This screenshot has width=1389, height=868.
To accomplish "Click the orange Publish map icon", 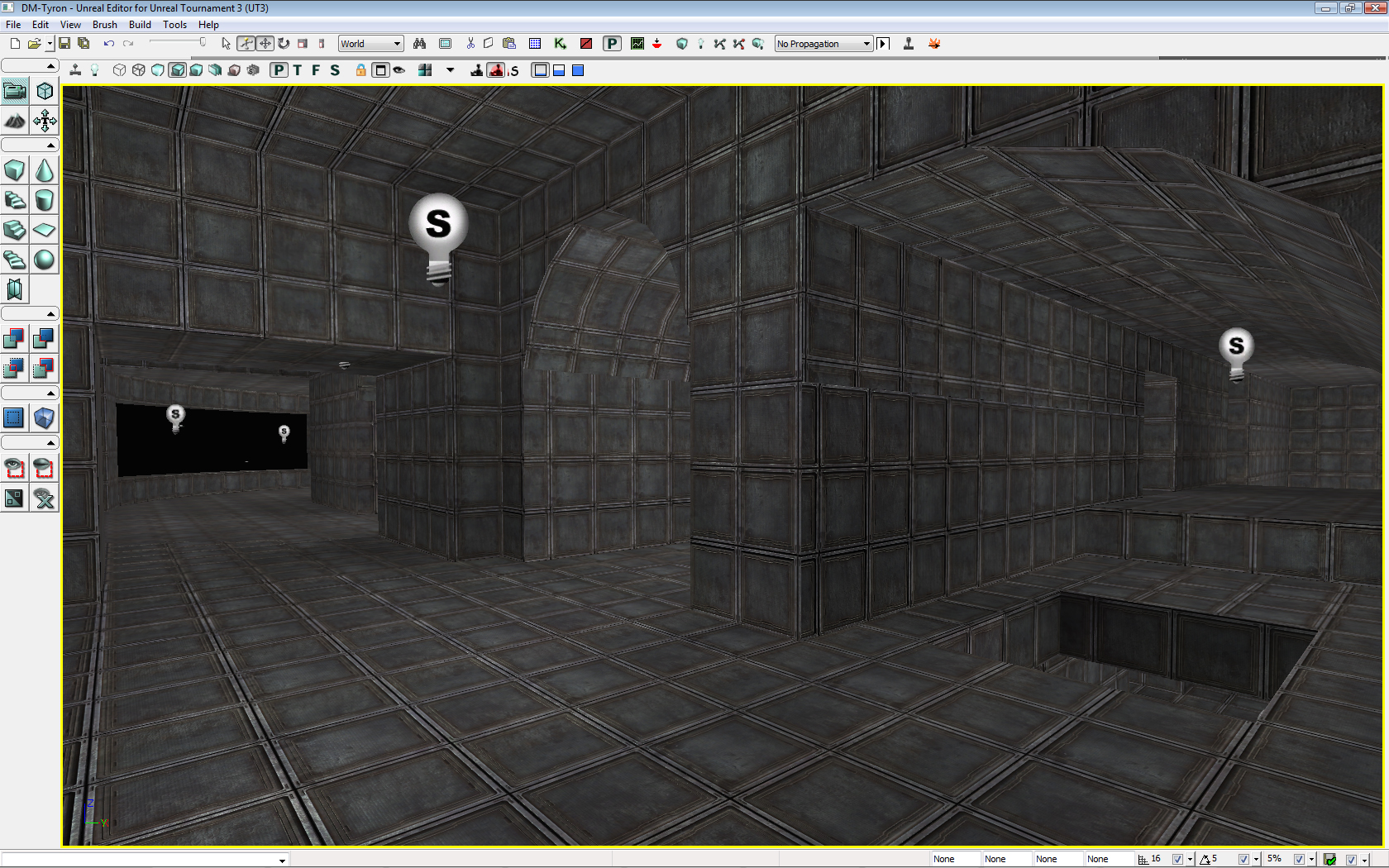I will (x=934, y=44).
